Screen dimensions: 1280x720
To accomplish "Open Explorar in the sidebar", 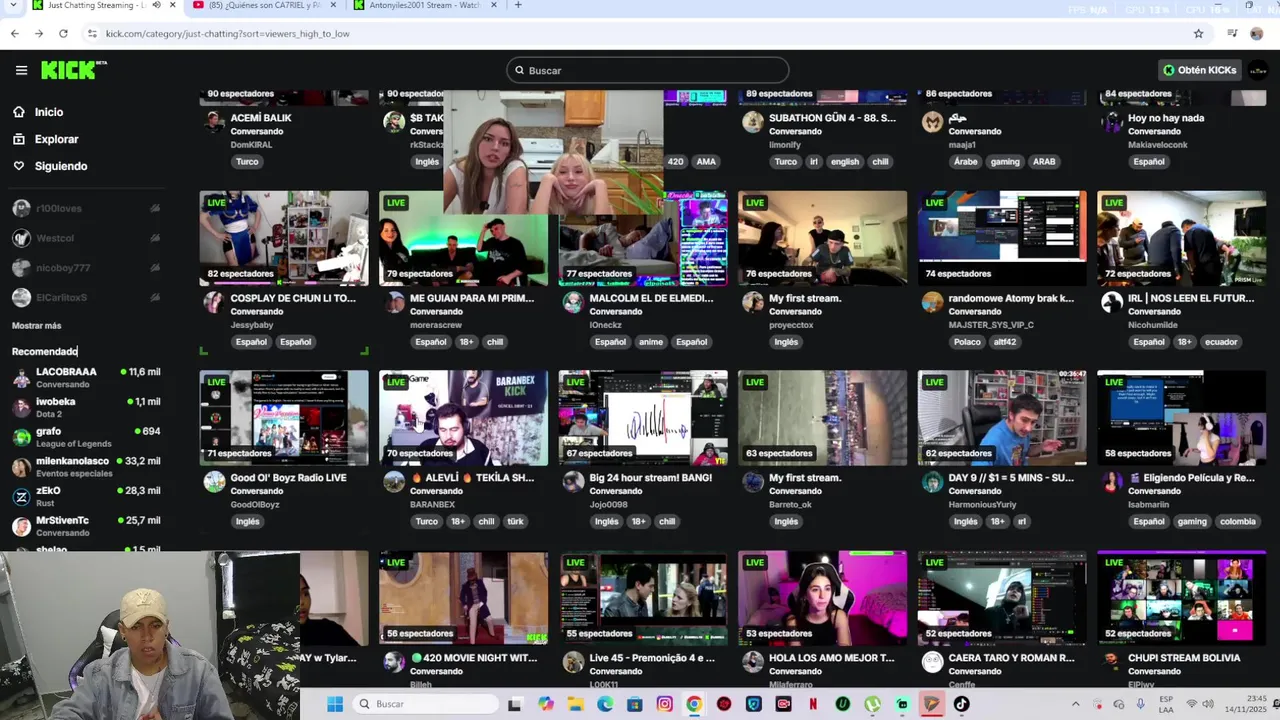I will pyautogui.click(x=56, y=139).
